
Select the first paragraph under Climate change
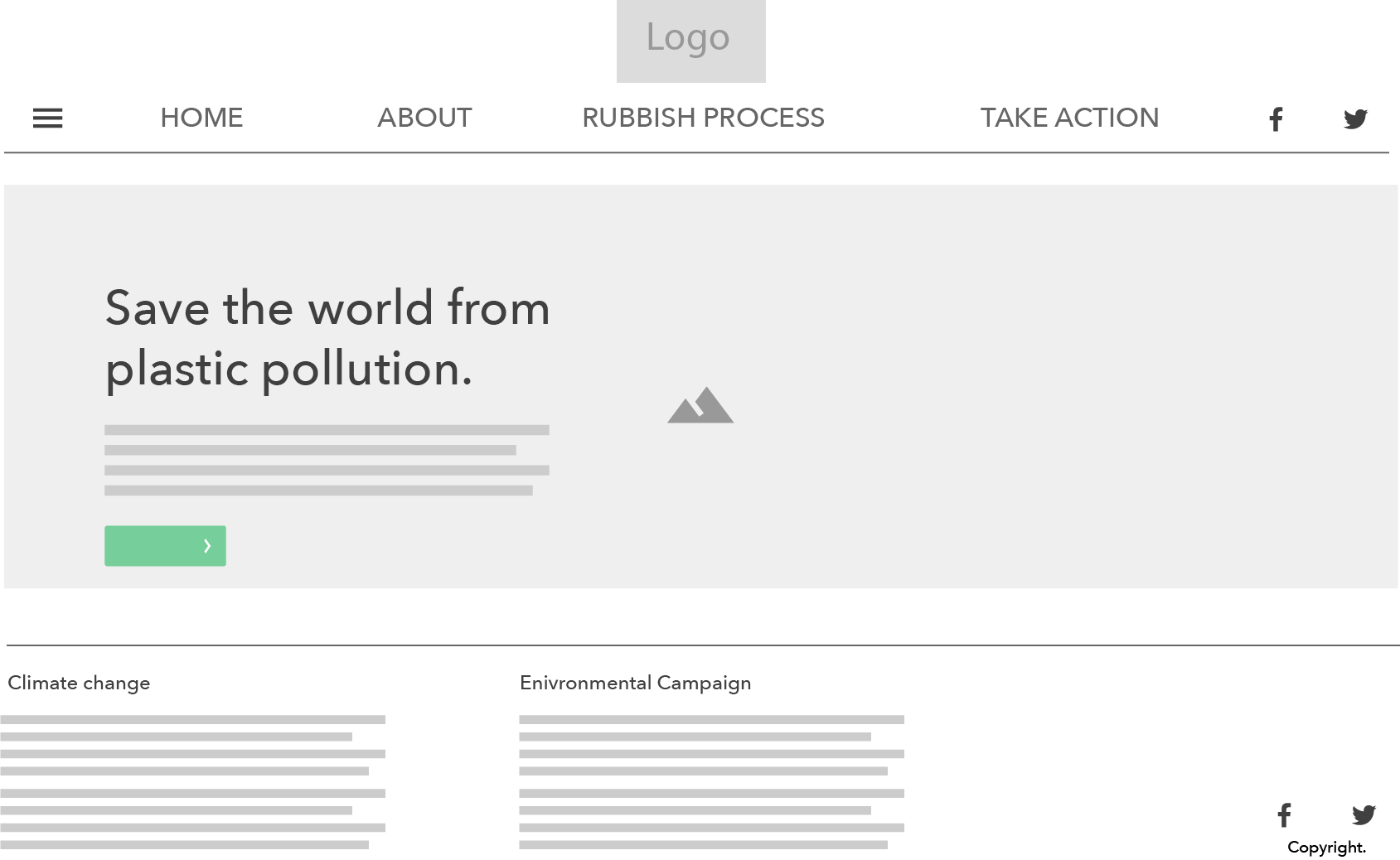(192, 745)
